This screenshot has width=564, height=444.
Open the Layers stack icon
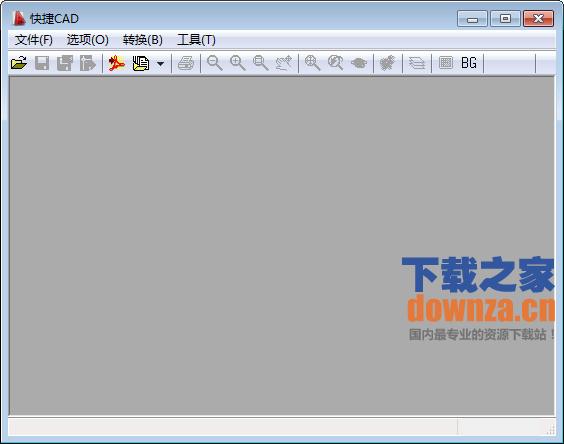pyautogui.click(x=417, y=63)
